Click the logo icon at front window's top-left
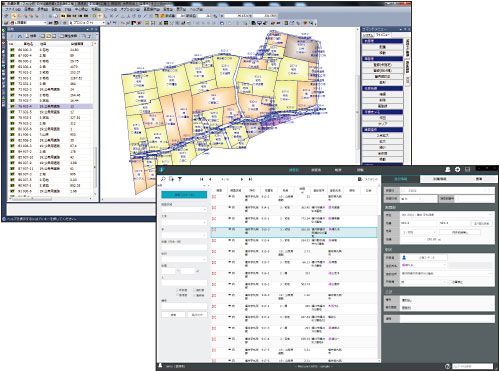500x371 pixels. 161,170
